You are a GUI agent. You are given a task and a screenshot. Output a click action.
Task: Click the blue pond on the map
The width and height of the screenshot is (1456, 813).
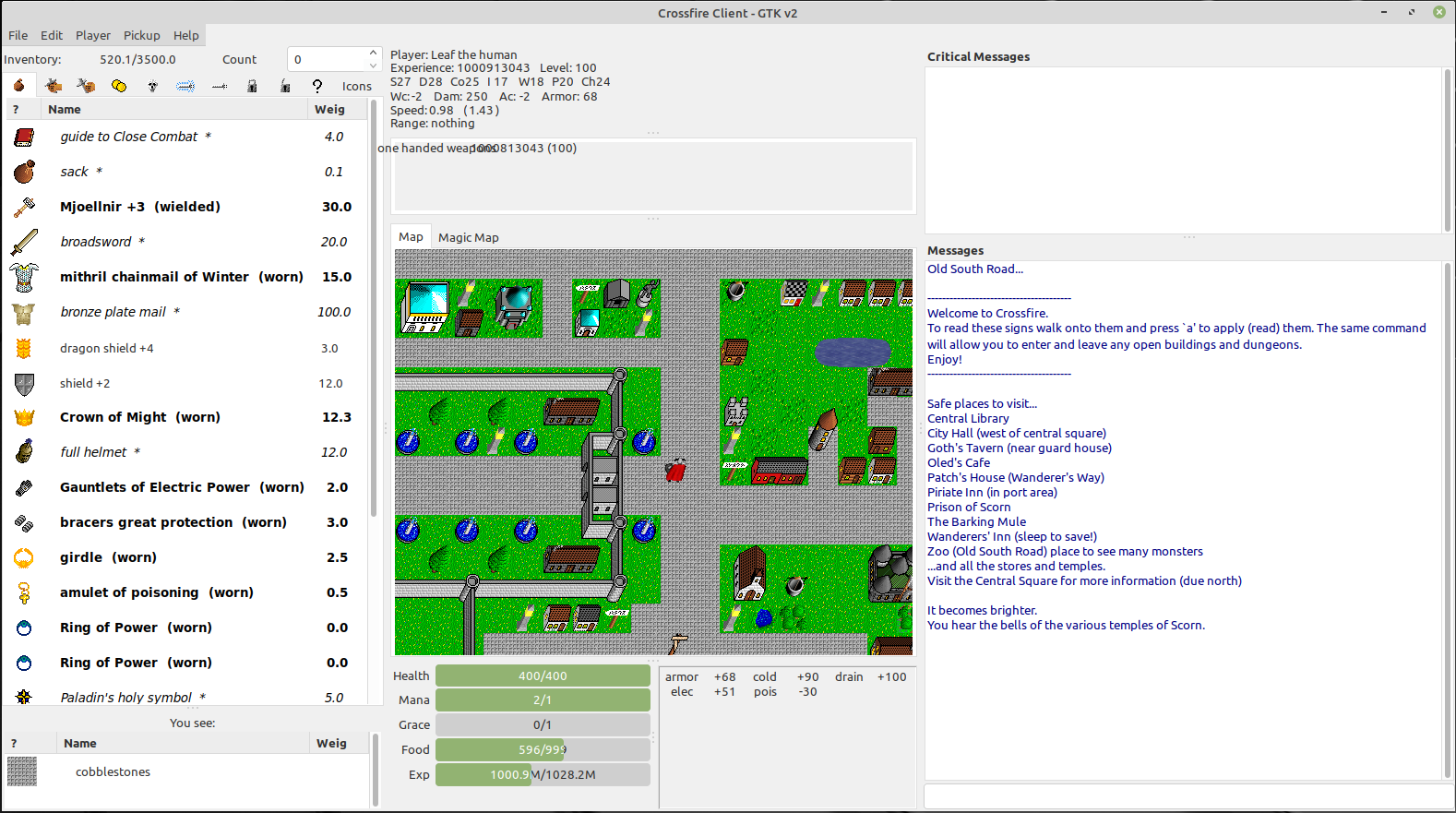tap(853, 352)
